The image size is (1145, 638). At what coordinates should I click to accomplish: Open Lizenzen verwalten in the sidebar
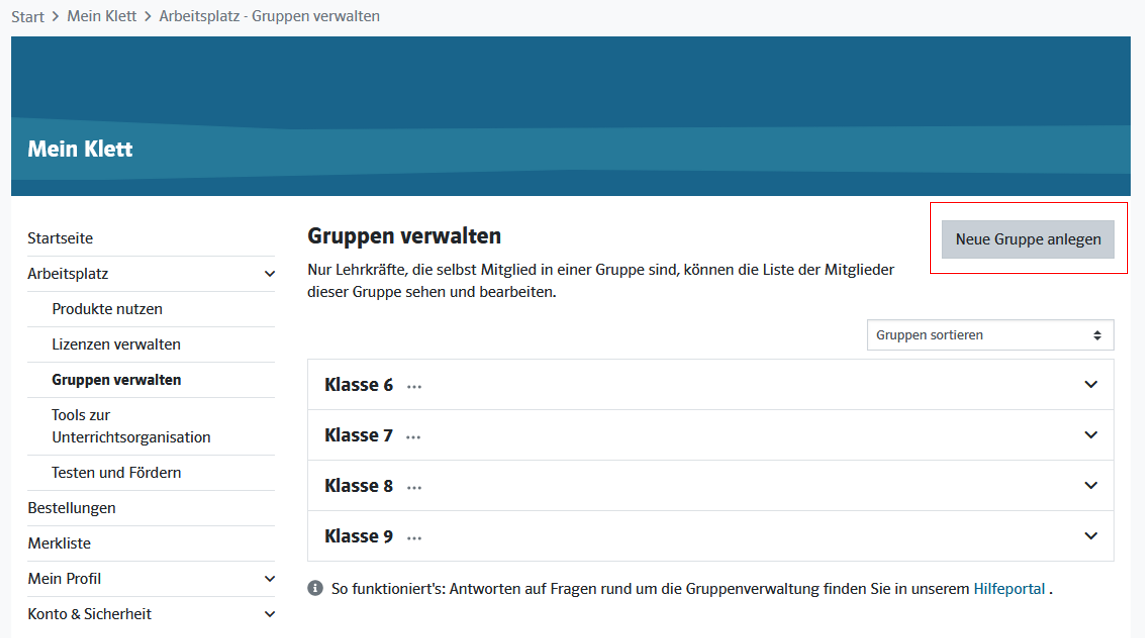tap(116, 345)
